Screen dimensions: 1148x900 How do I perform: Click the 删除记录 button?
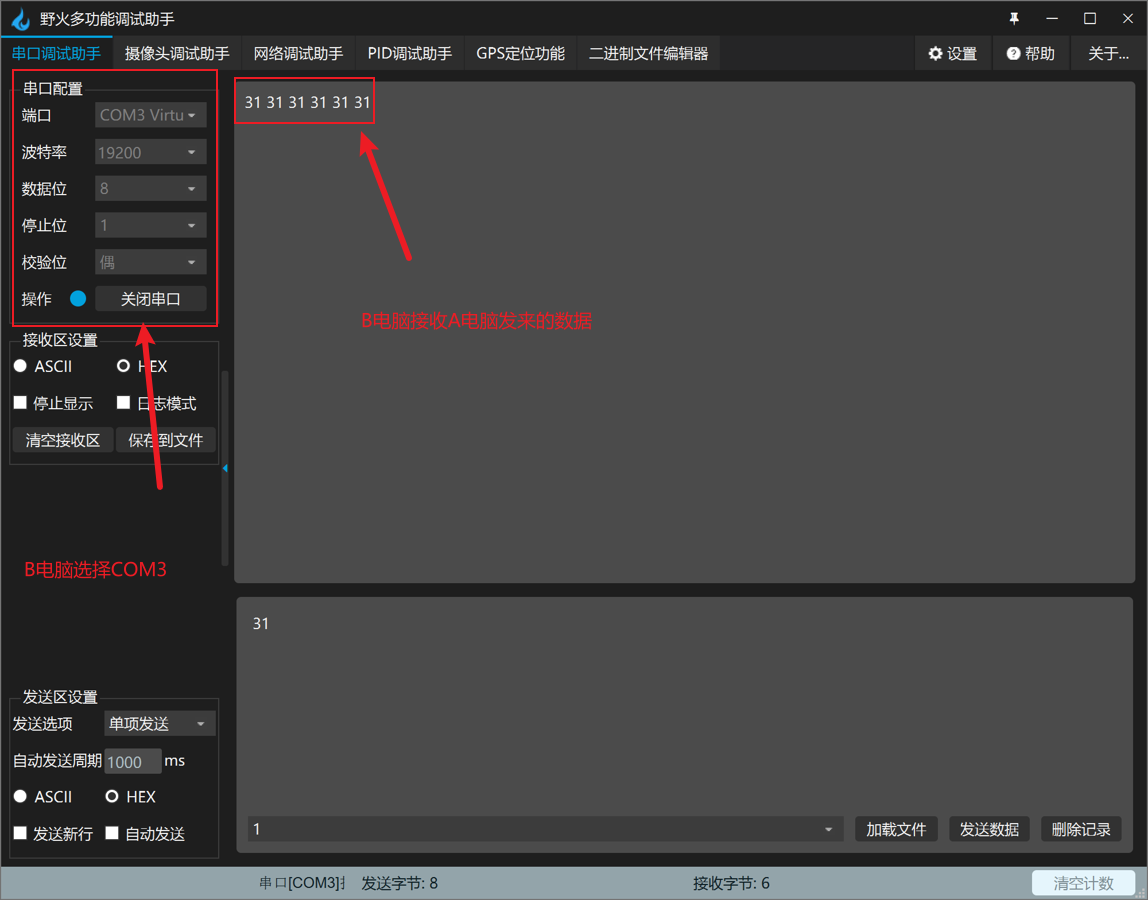1081,829
